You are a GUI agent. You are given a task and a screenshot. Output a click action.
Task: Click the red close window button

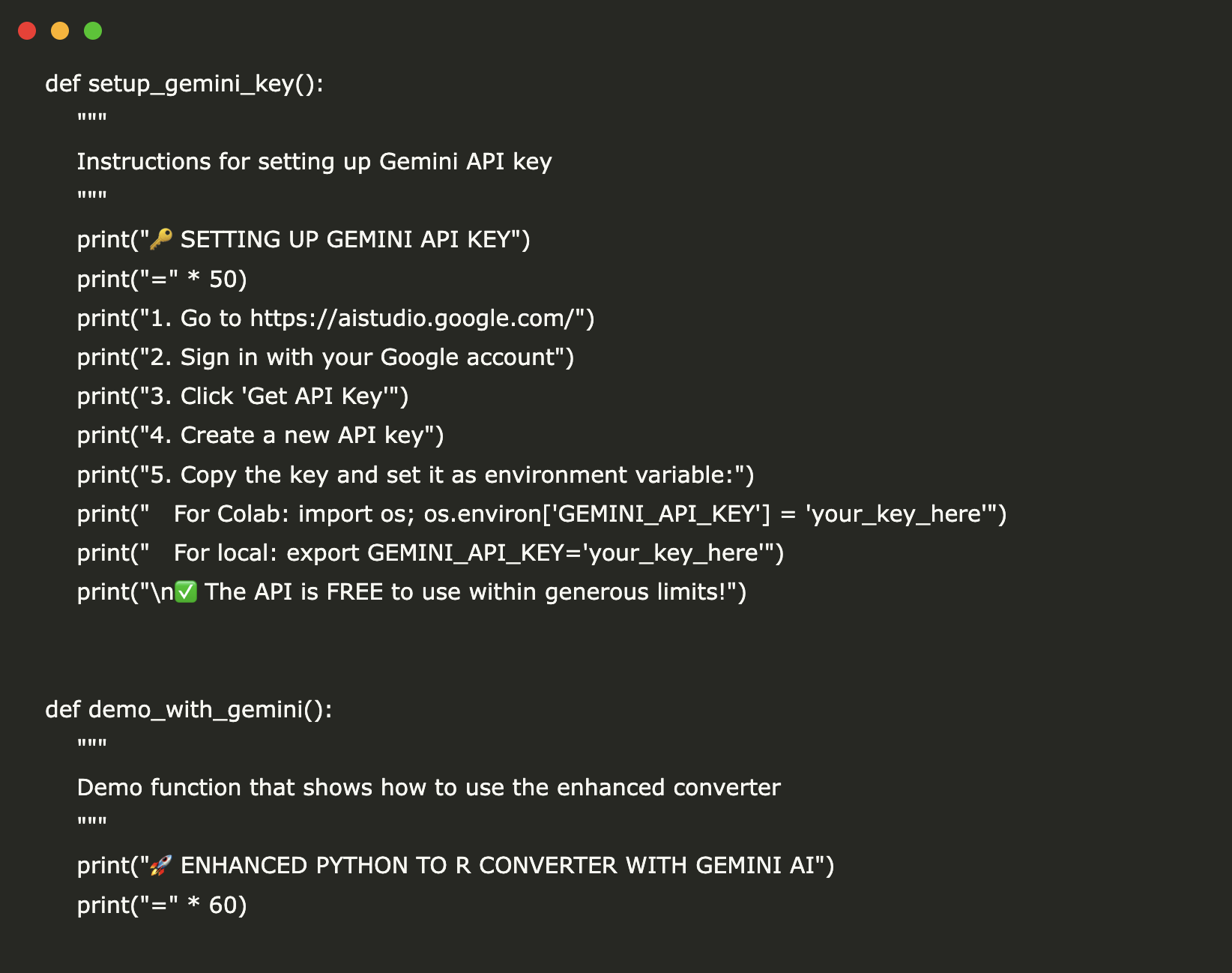coord(27,31)
